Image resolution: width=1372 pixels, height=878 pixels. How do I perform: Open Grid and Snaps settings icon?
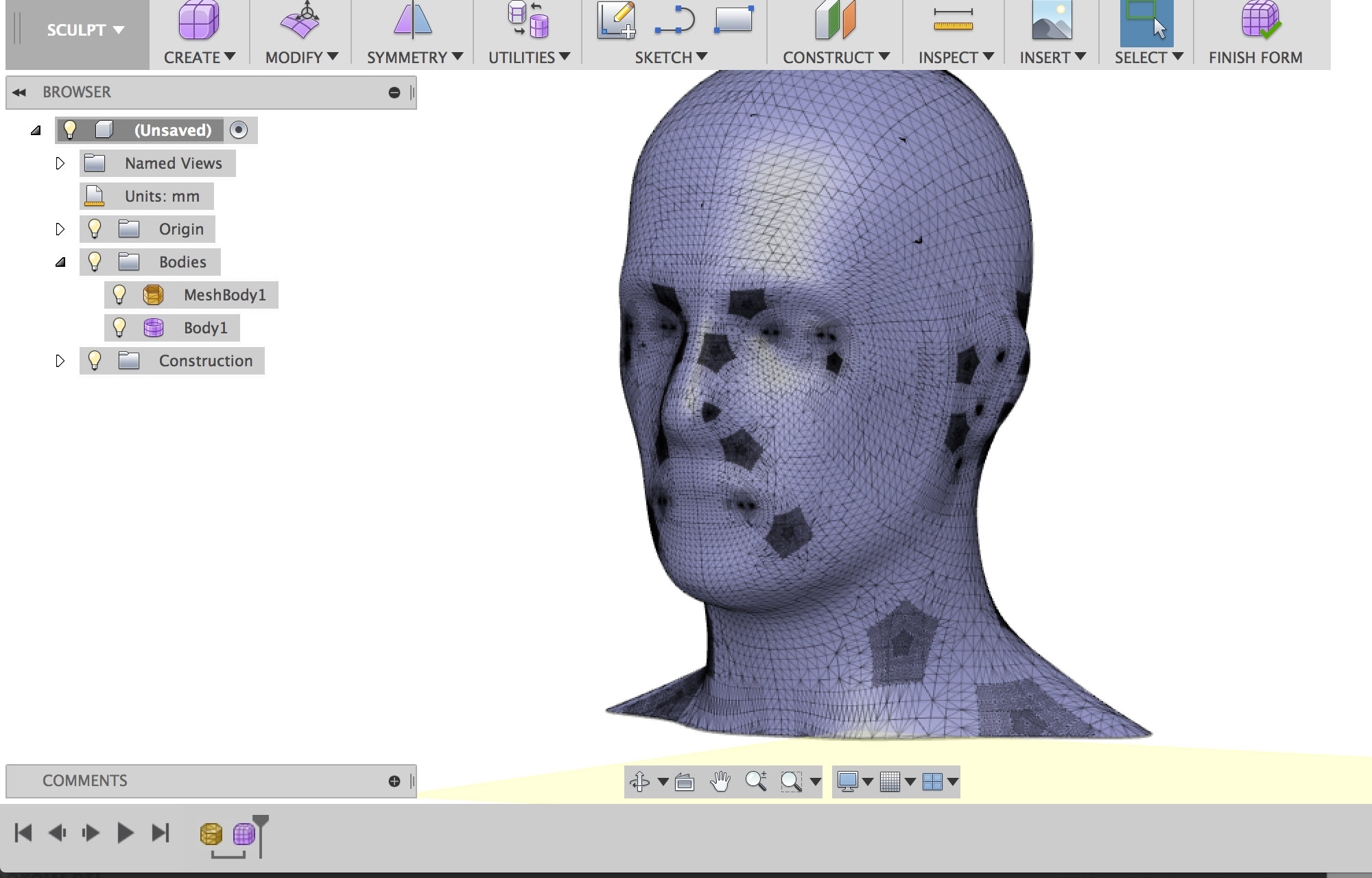click(890, 781)
